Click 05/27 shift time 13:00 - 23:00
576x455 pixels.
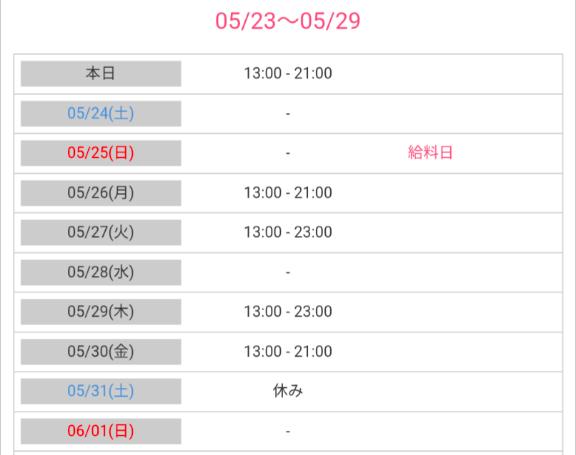tap(288, 232)
